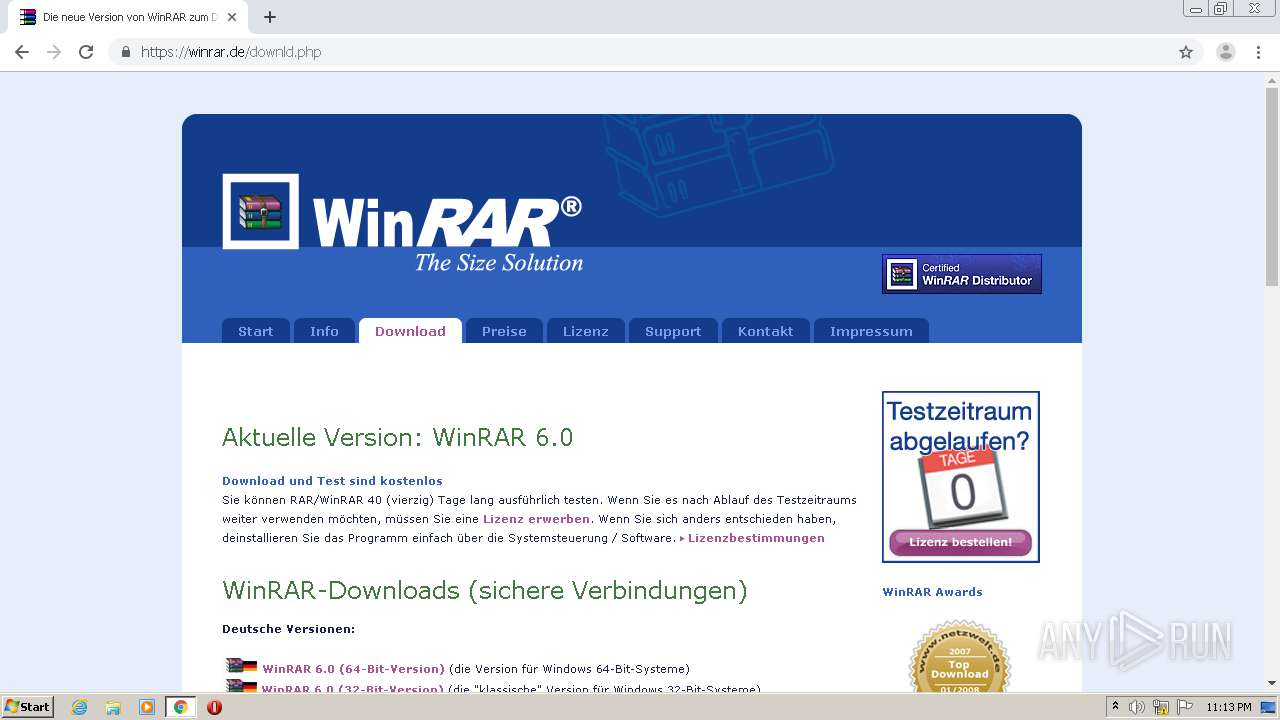1280x720 pixels.
Task: Click the Aktuelle Version: WinRAR 6.0 heading
Action: (397, 438)
